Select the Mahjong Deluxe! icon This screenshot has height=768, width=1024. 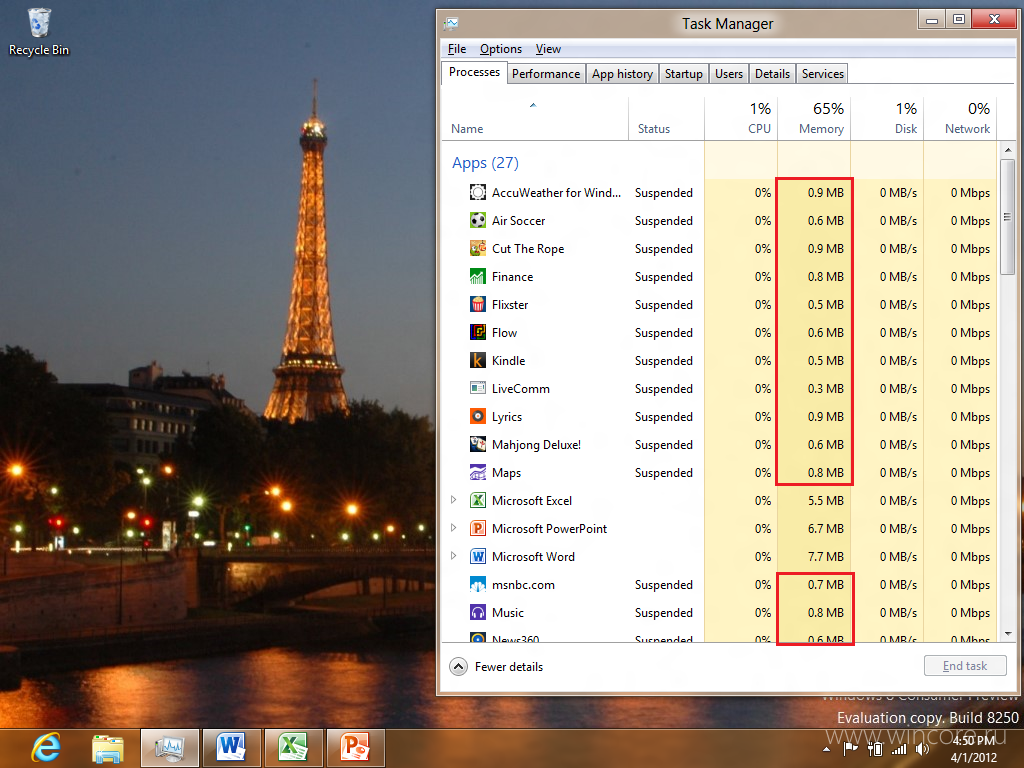(x=477, y=445)
